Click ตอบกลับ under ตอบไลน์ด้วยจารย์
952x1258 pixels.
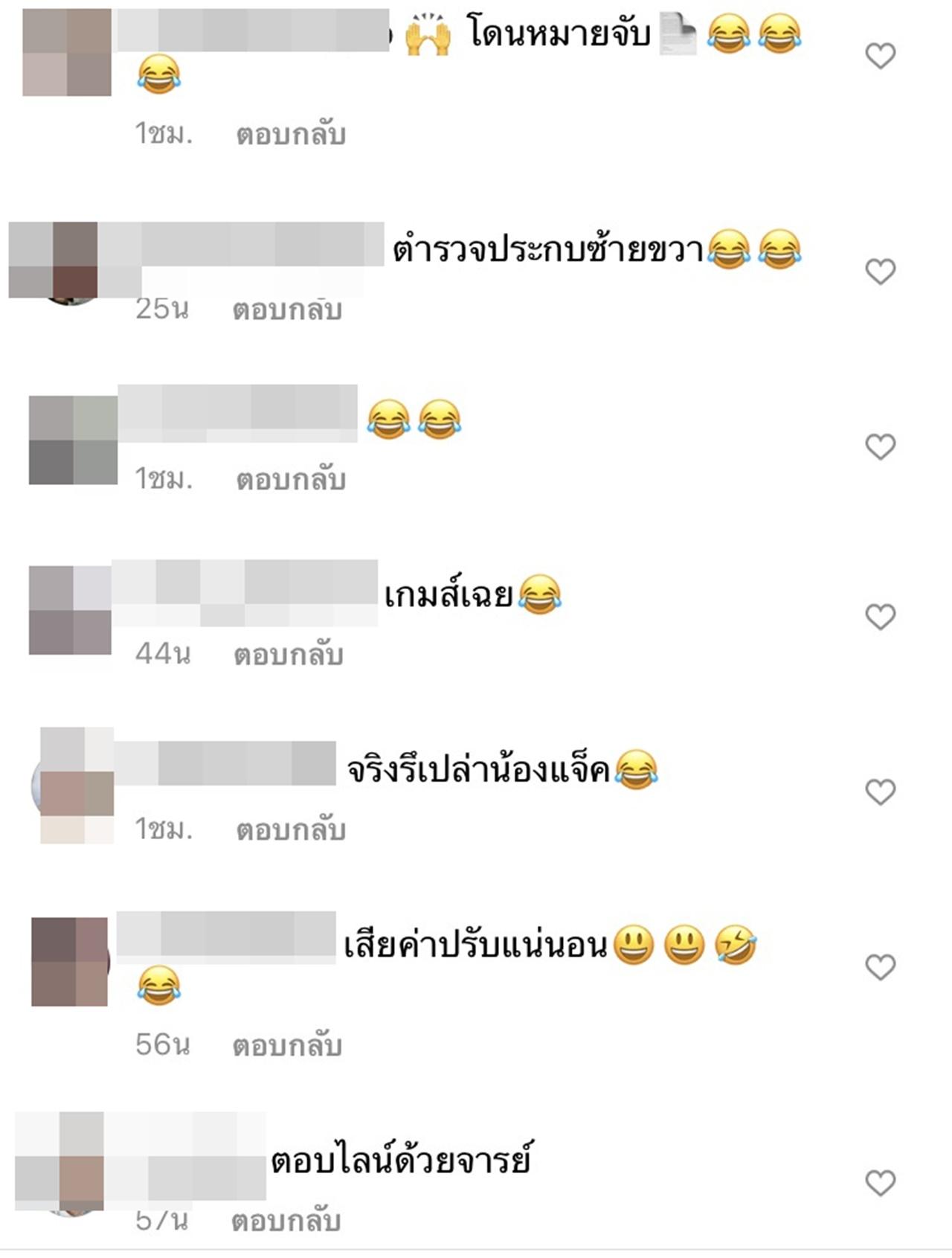(x=286, y=1221)
